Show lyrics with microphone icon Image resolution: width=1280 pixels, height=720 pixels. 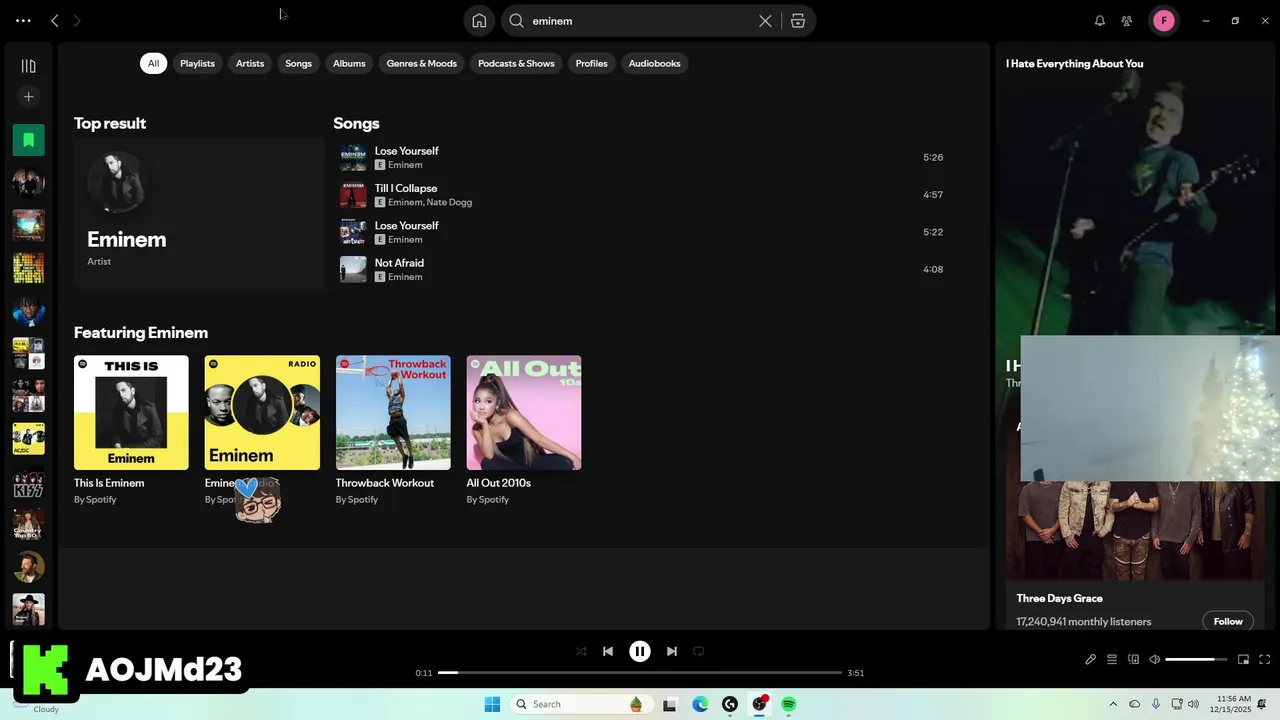point(1091,659)
